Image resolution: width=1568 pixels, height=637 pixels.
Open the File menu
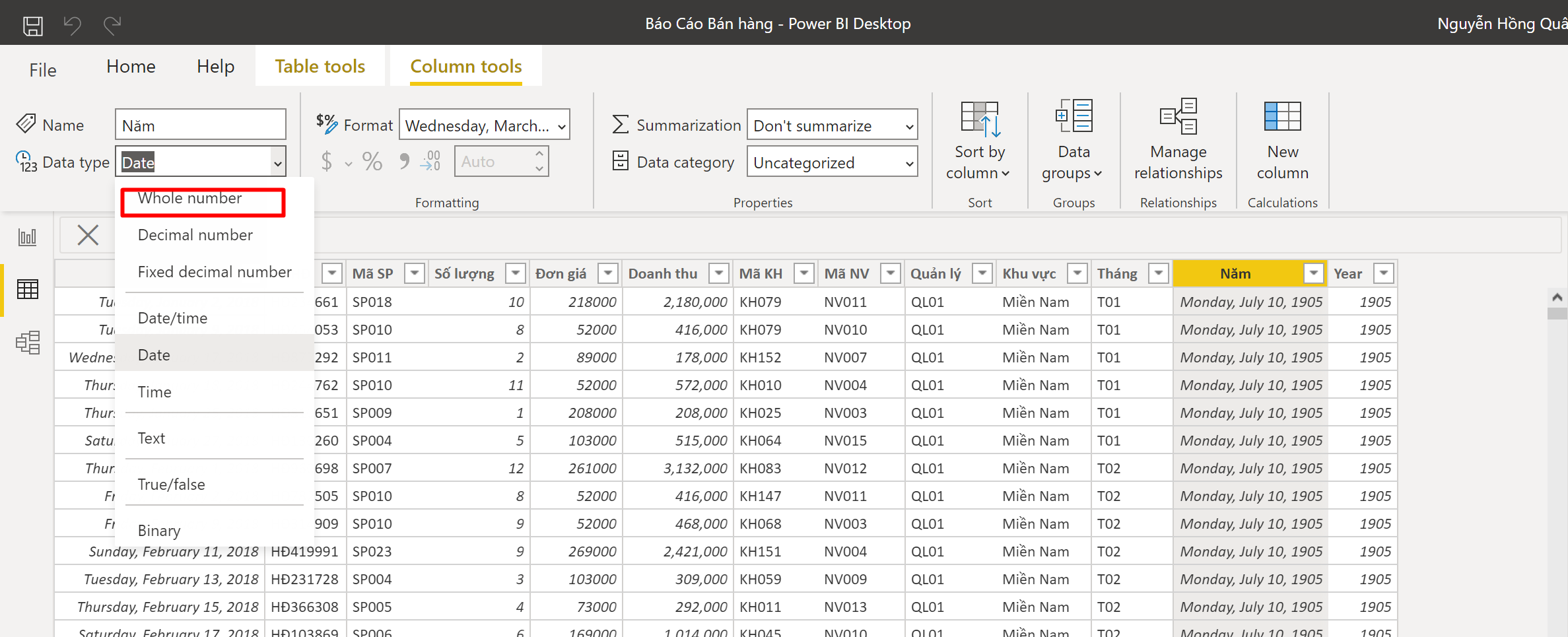pyautogui.click(x=43, y=70)
